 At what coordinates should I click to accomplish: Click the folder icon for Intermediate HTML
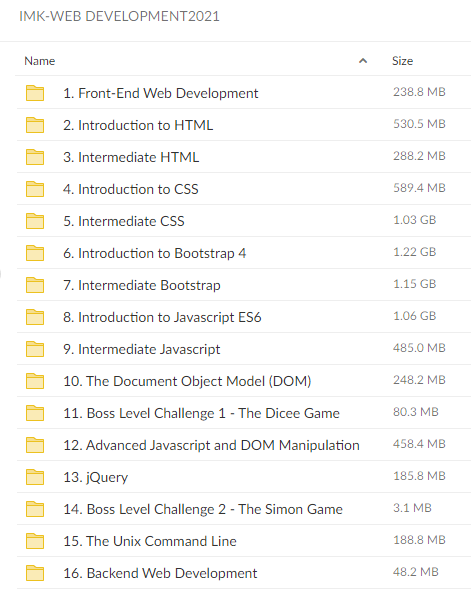point(35,157)
